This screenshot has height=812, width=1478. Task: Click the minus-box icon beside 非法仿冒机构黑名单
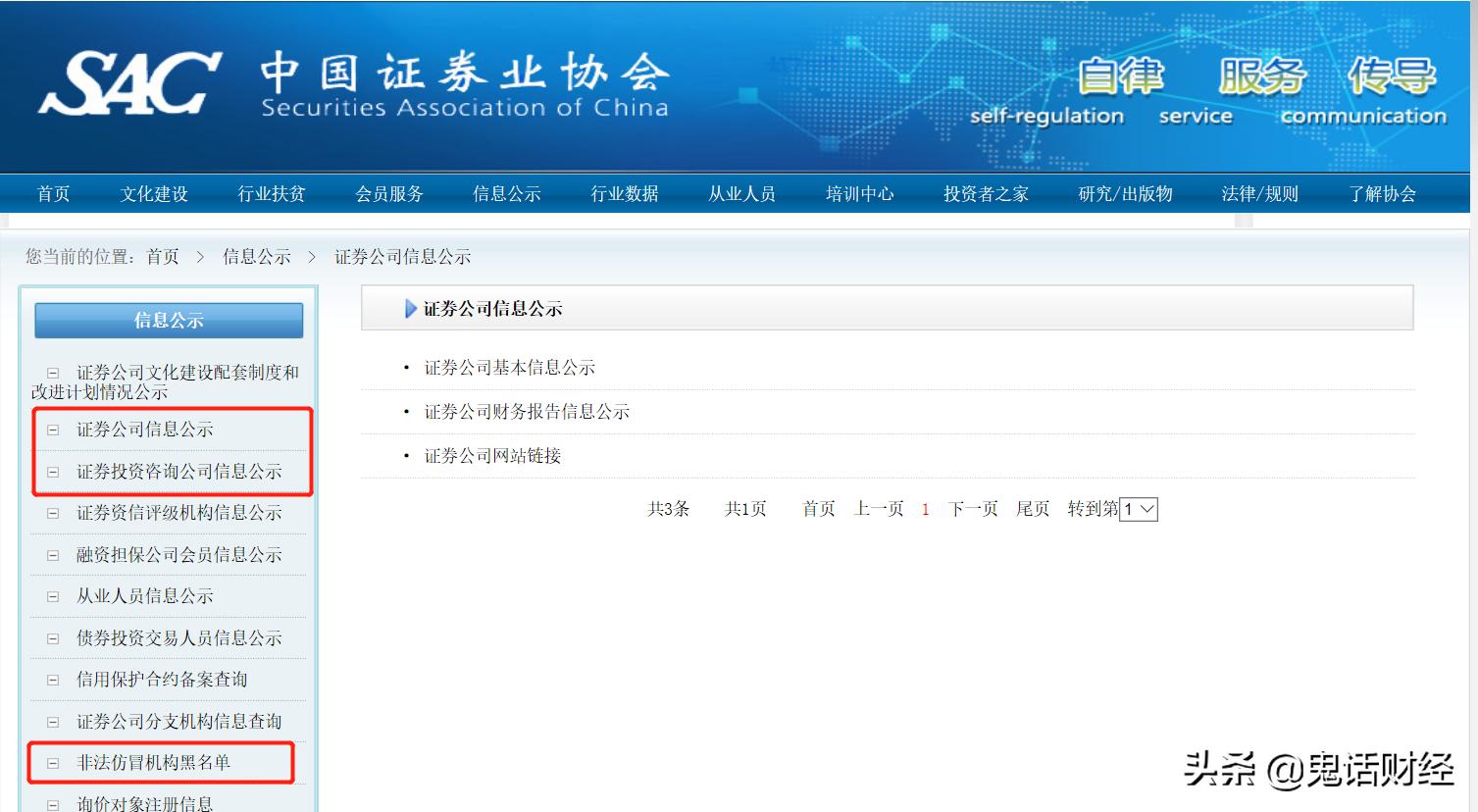click(51, 763)
